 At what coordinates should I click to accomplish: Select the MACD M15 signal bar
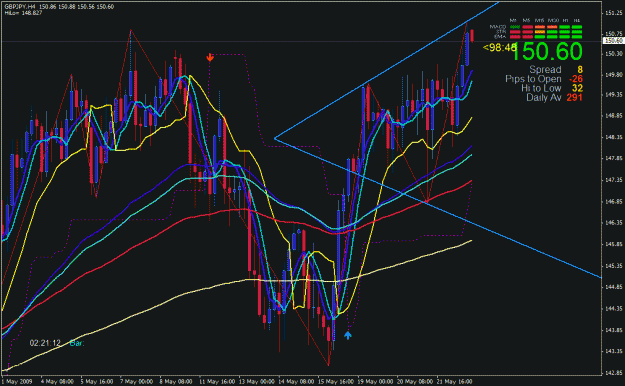(x=540, y=27)
